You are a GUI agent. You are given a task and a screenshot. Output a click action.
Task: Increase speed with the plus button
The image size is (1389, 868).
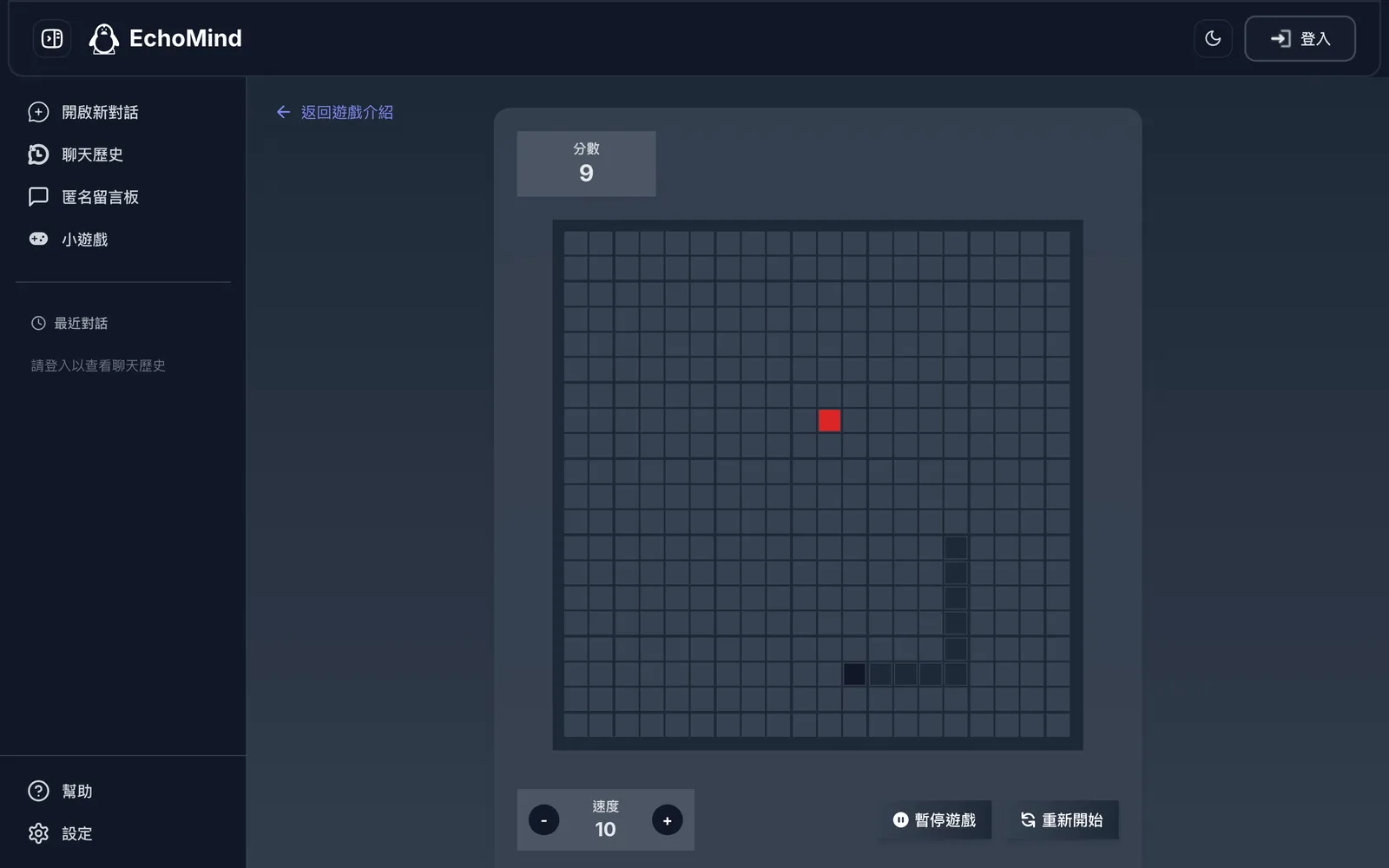[667, 820]
